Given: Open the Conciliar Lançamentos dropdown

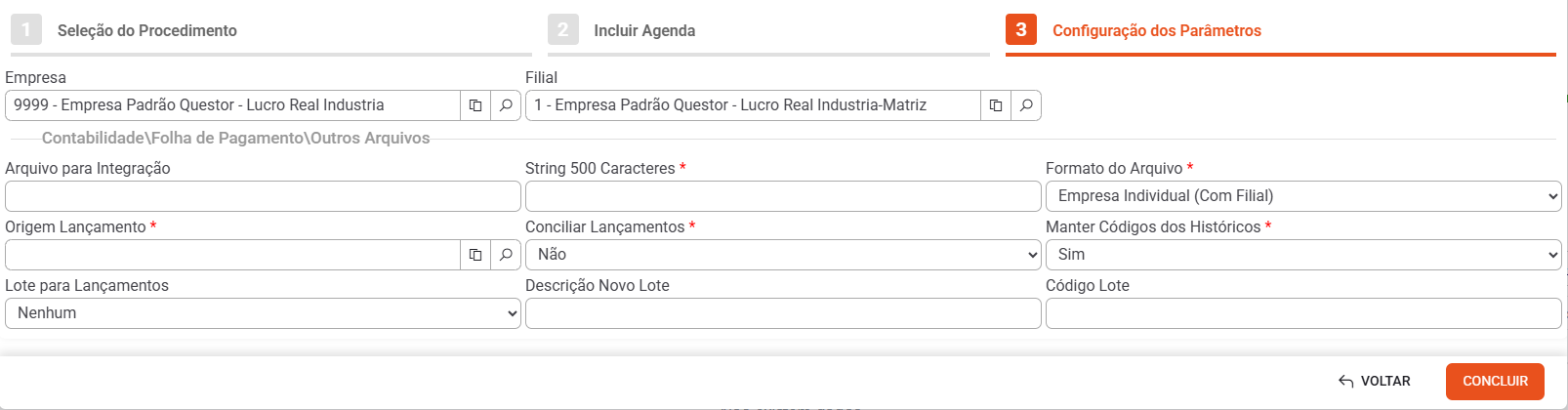Looking at the screenshot, I should pyautogui.click(x=783, y=255).
